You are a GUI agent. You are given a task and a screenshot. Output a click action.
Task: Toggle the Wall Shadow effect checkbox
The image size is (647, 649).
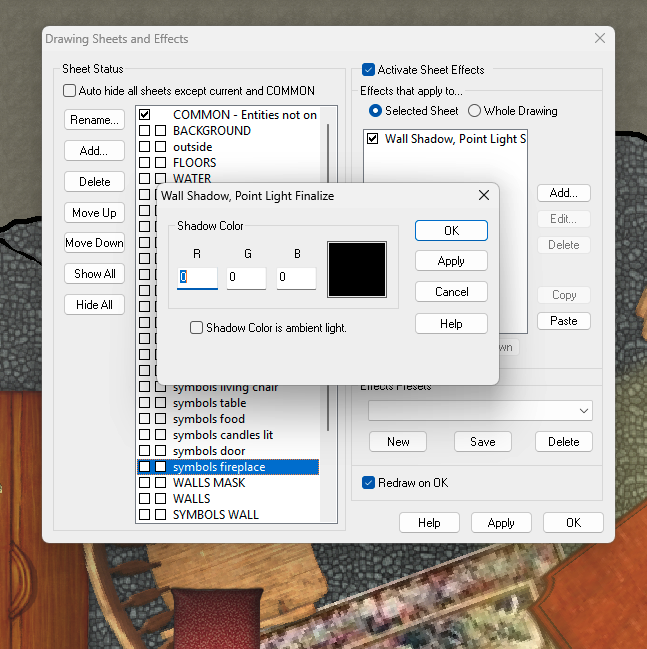tap(373, 139)
